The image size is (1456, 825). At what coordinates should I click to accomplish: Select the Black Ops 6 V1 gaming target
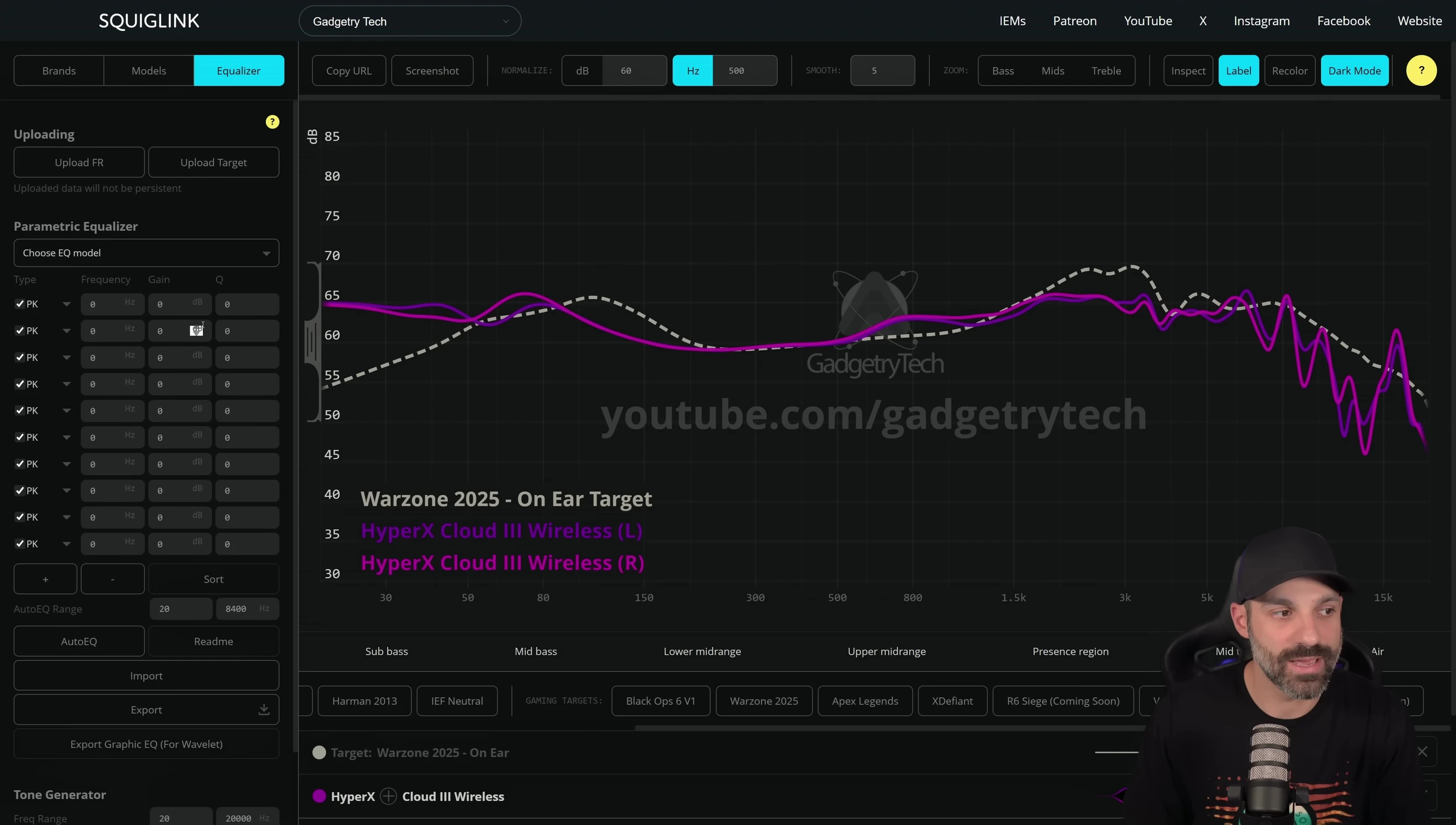tap(661, 701)
